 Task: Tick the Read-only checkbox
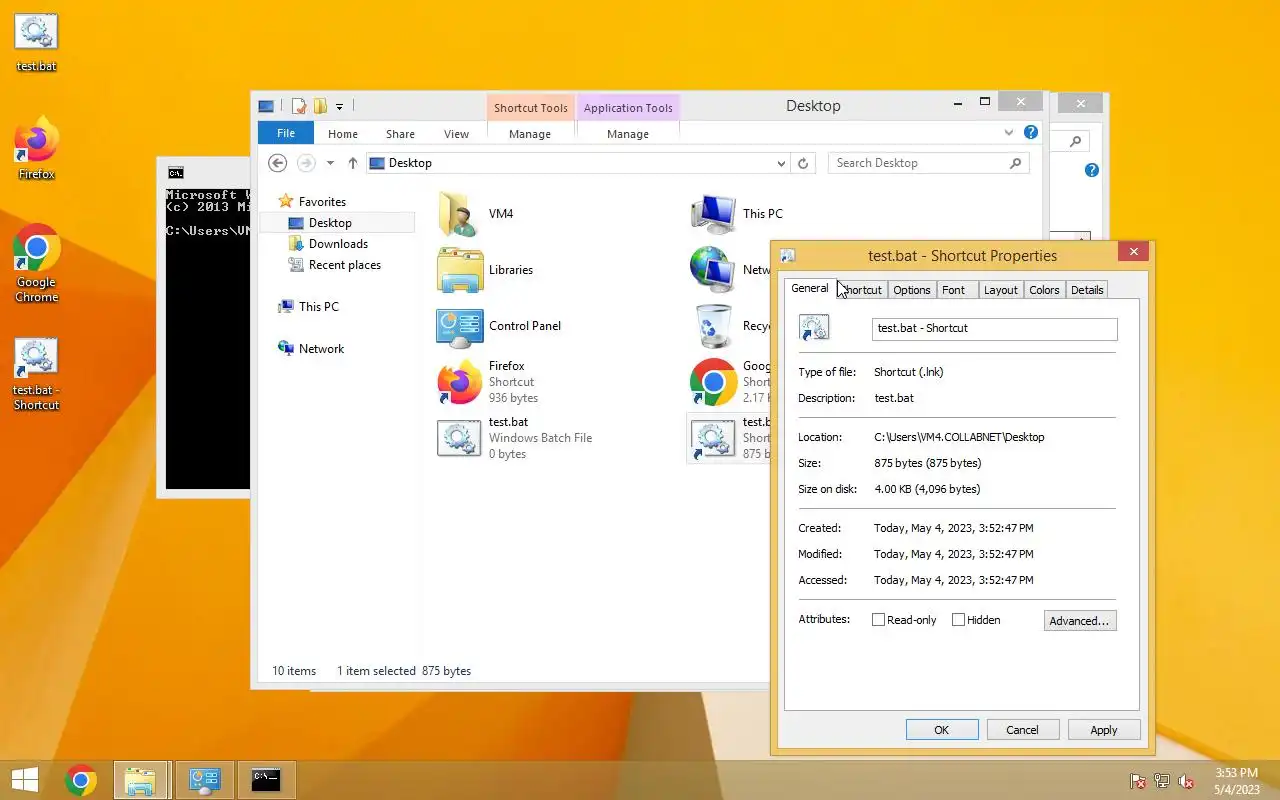(878, 620)
